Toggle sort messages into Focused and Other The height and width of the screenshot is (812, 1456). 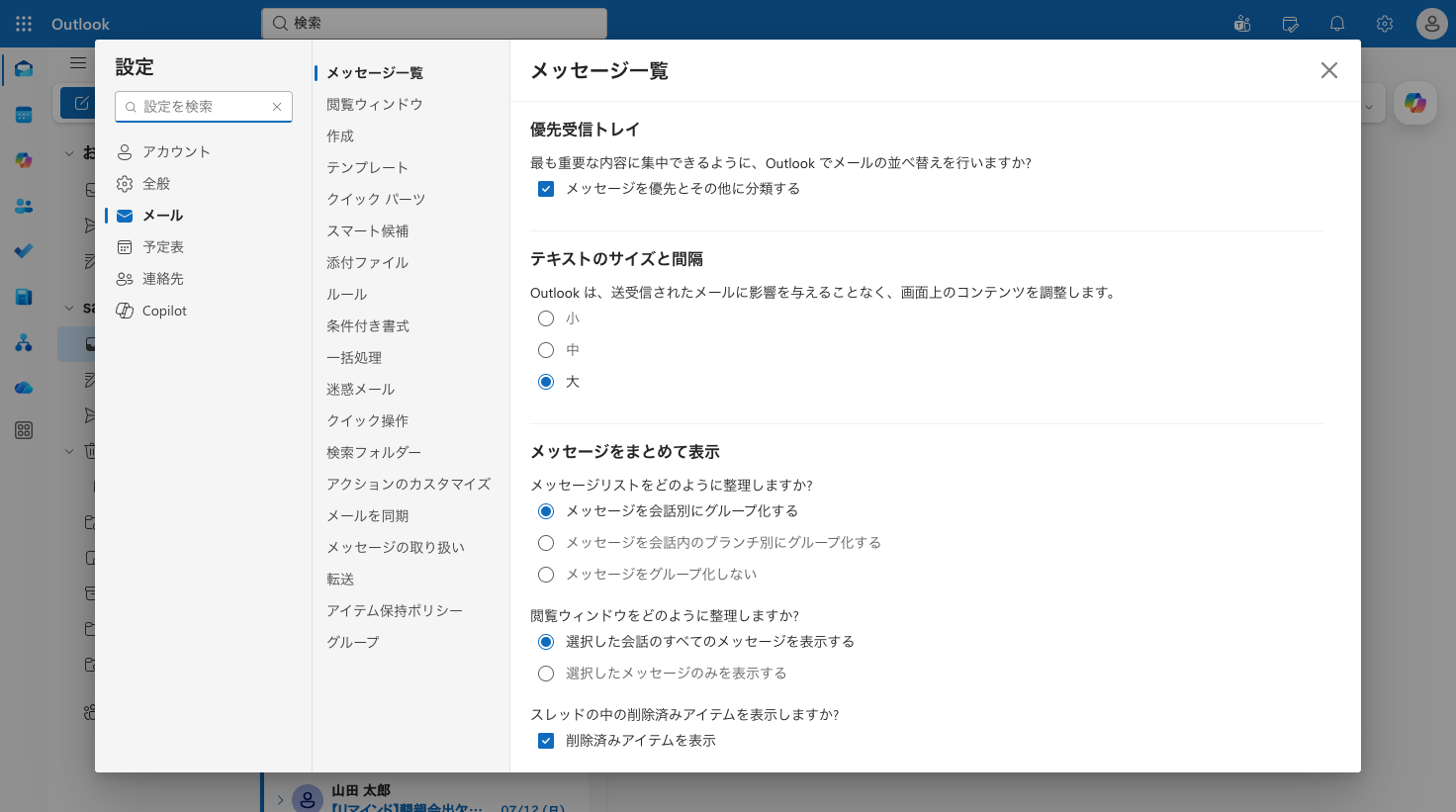click(x=546, y=189)
